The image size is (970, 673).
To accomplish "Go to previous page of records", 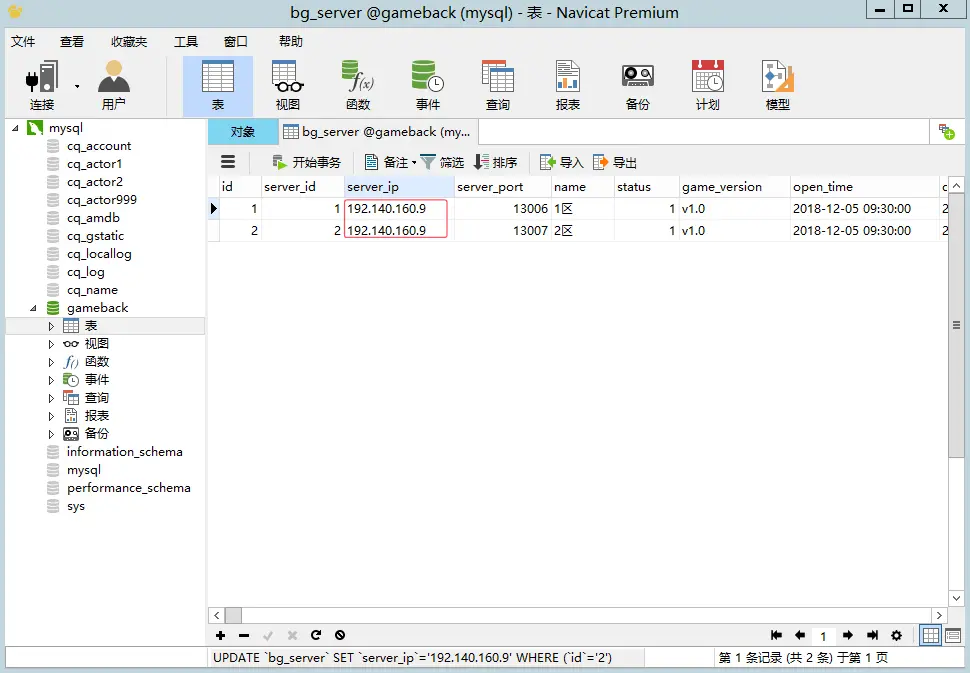I will tap(800, 635).
